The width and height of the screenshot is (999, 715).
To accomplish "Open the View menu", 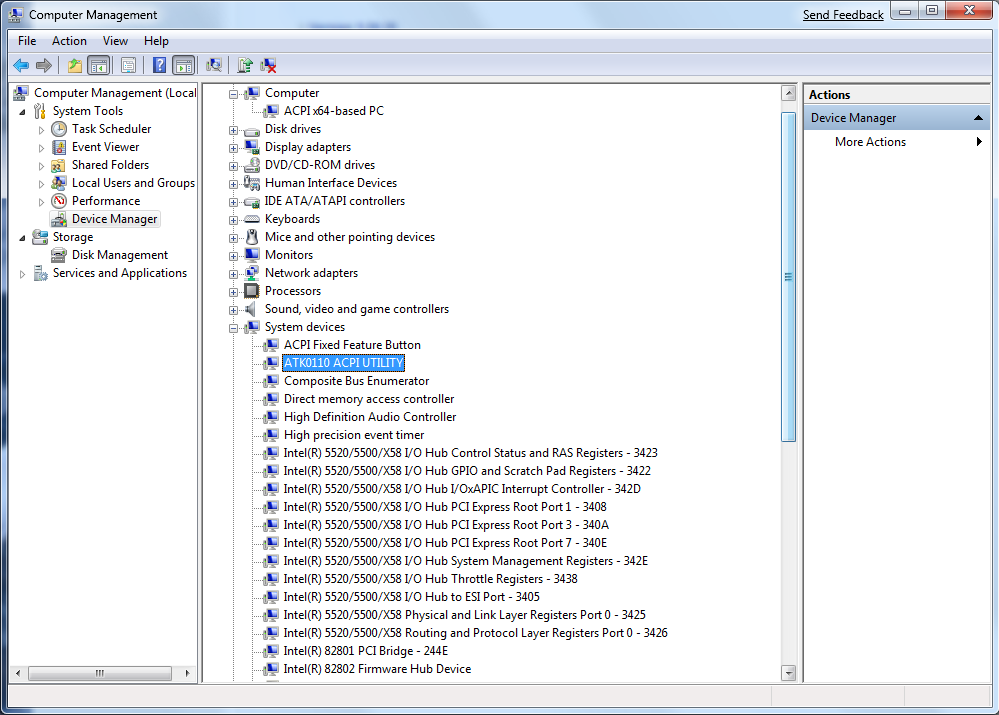I will 115,41.
